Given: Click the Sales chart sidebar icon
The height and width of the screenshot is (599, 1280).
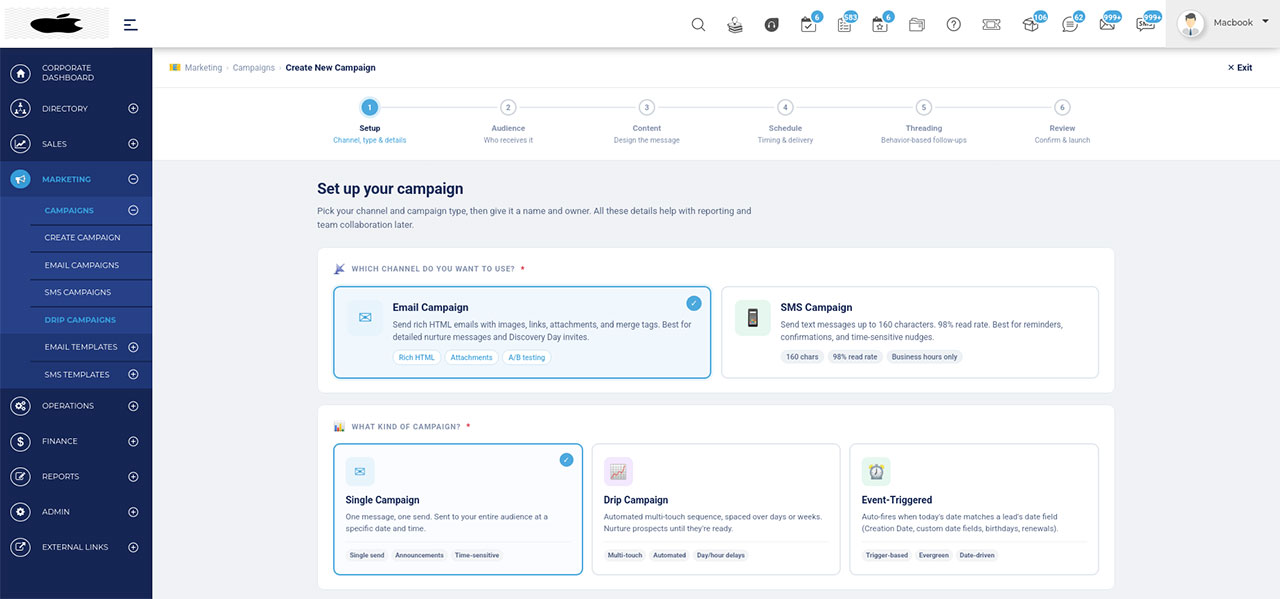Looking at the screenshot, I should click(21, 144).
